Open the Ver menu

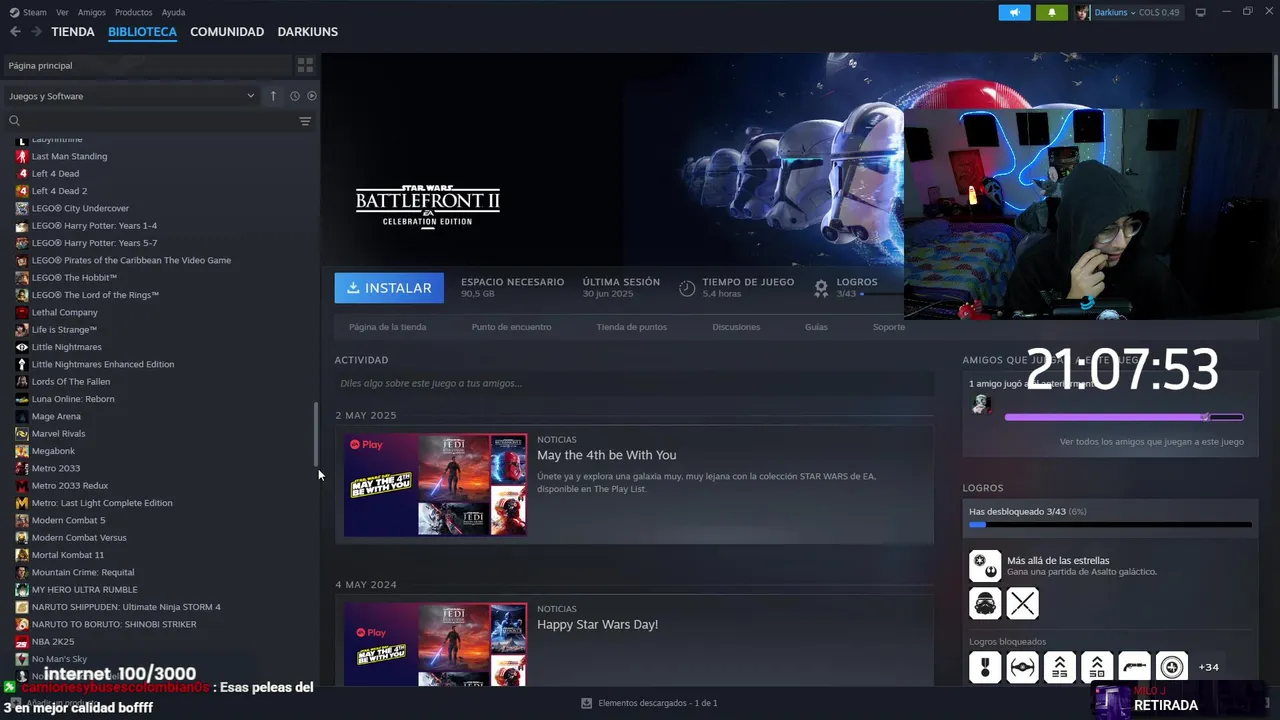(x=62, y=12)
